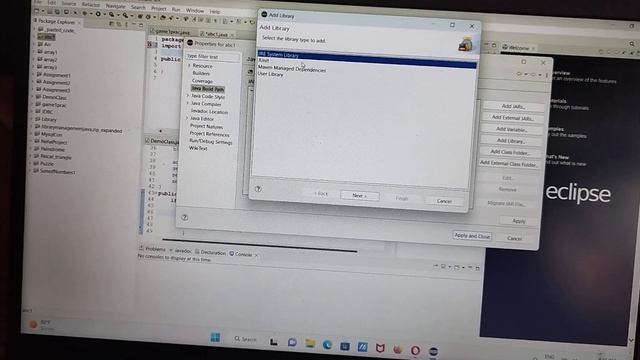Open File Explorer from taskbar
The height and width of the screenshot is (360, 640).
(310, 343)
